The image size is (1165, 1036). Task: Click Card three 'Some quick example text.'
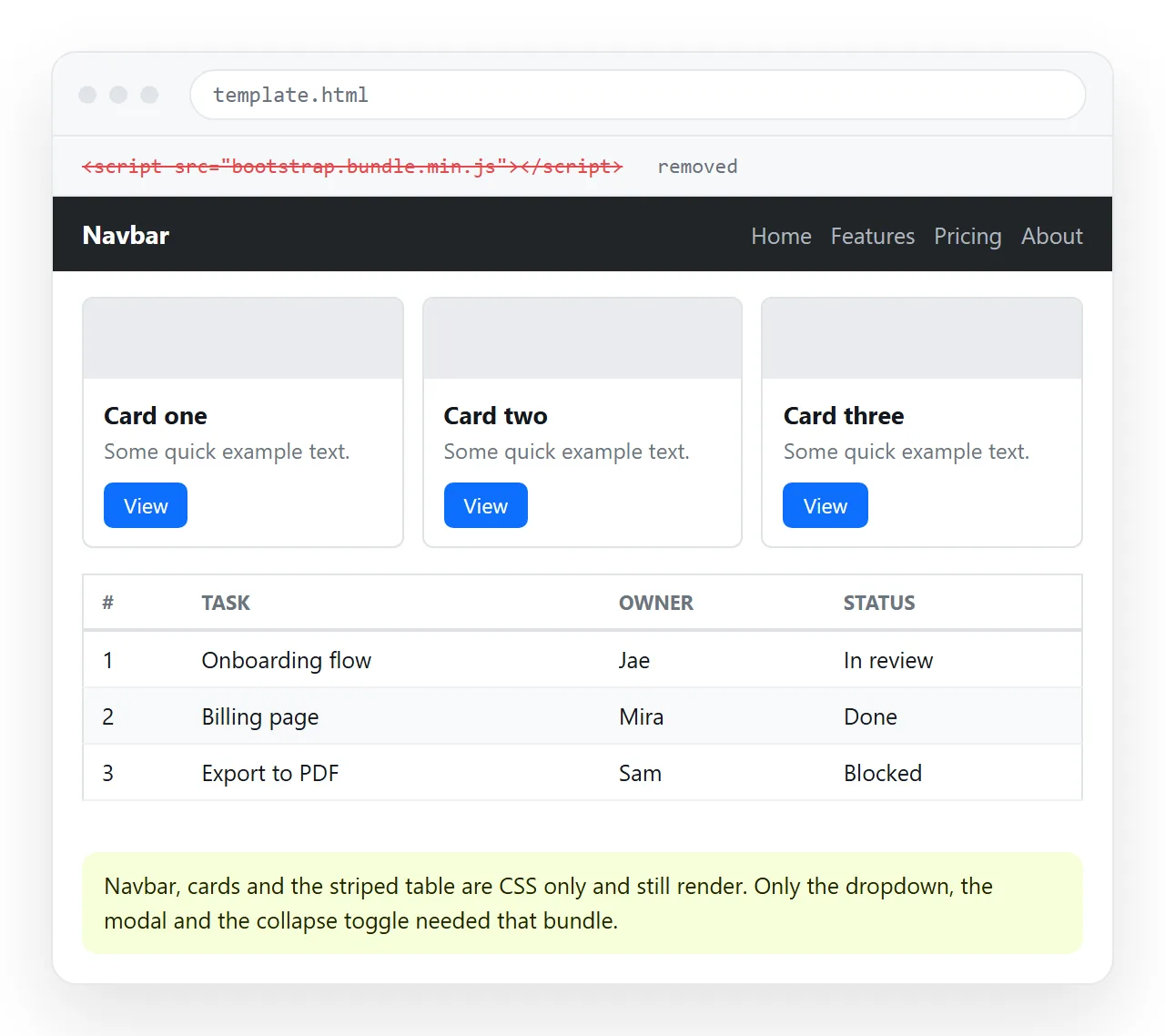907,452
